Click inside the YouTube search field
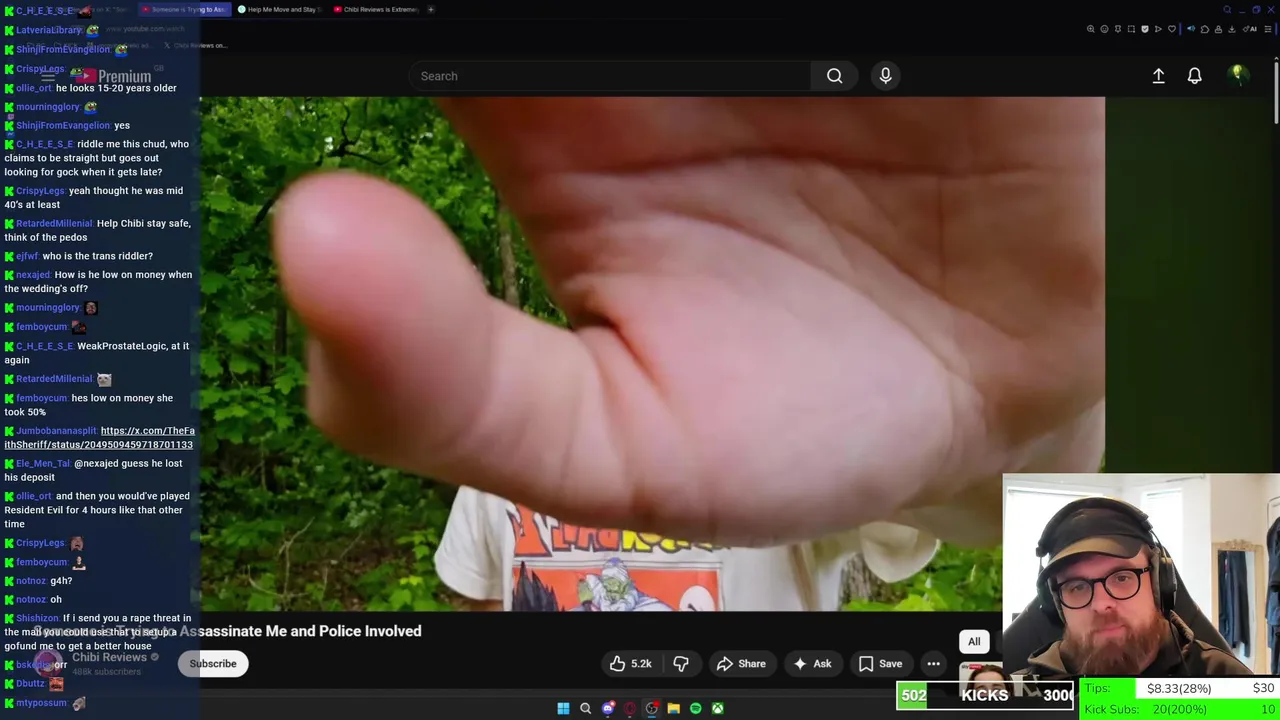Viewport: 1280px width, 720px height. (610, 76)
